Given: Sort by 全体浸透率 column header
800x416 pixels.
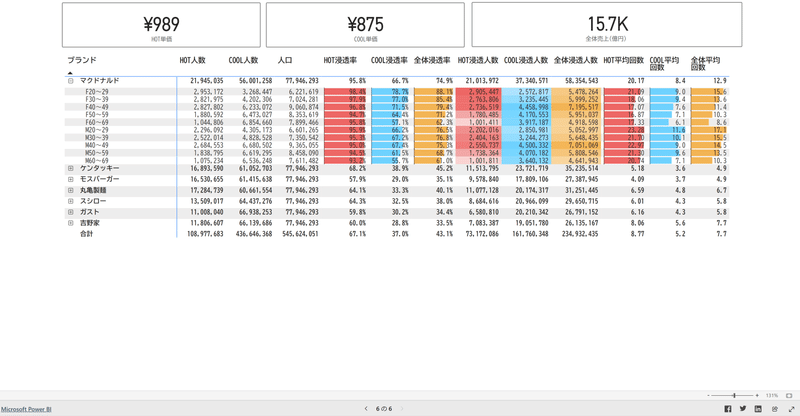Looking at the screenshot, I should pos(432,60).
